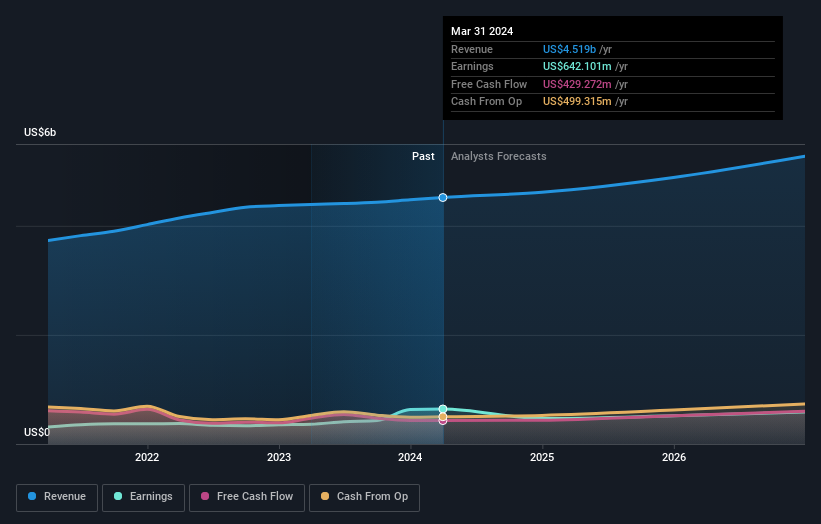Click the Past section label
This screenshot has height=524, width=821.
(423, 157)
